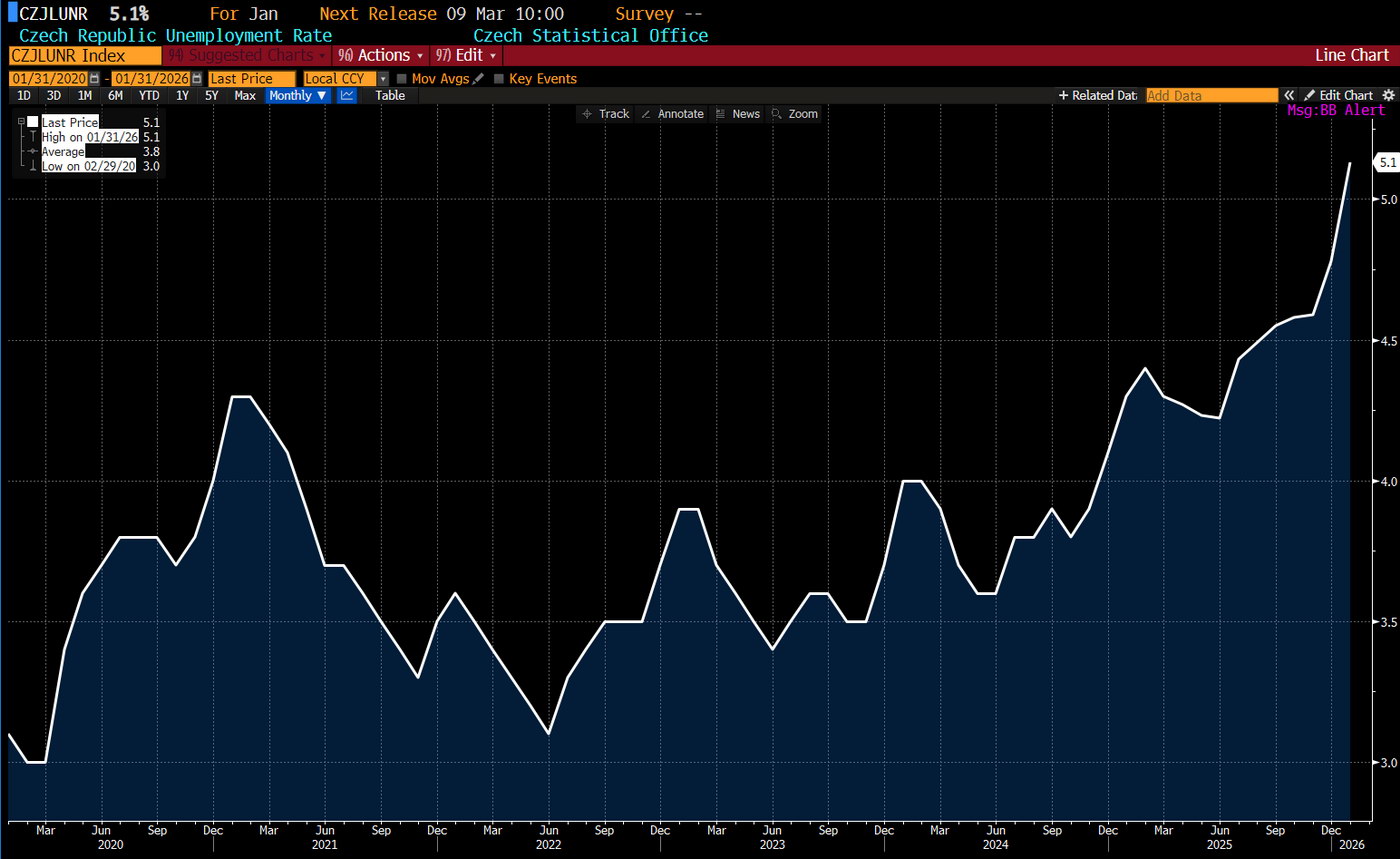
Task: Click the 4.0 y-axis label
Action: click(1389, 481)
